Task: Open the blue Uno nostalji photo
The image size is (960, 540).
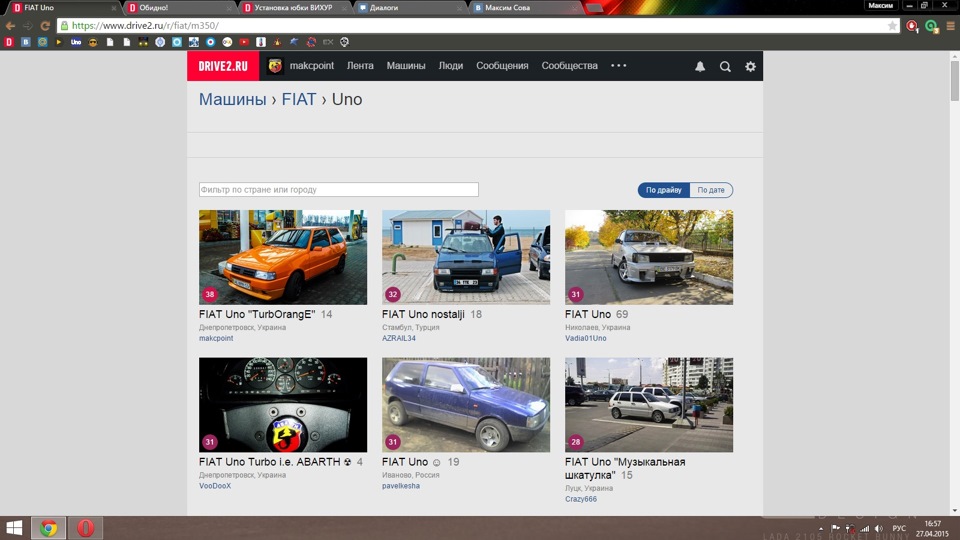Action: (x=466, y=257)
